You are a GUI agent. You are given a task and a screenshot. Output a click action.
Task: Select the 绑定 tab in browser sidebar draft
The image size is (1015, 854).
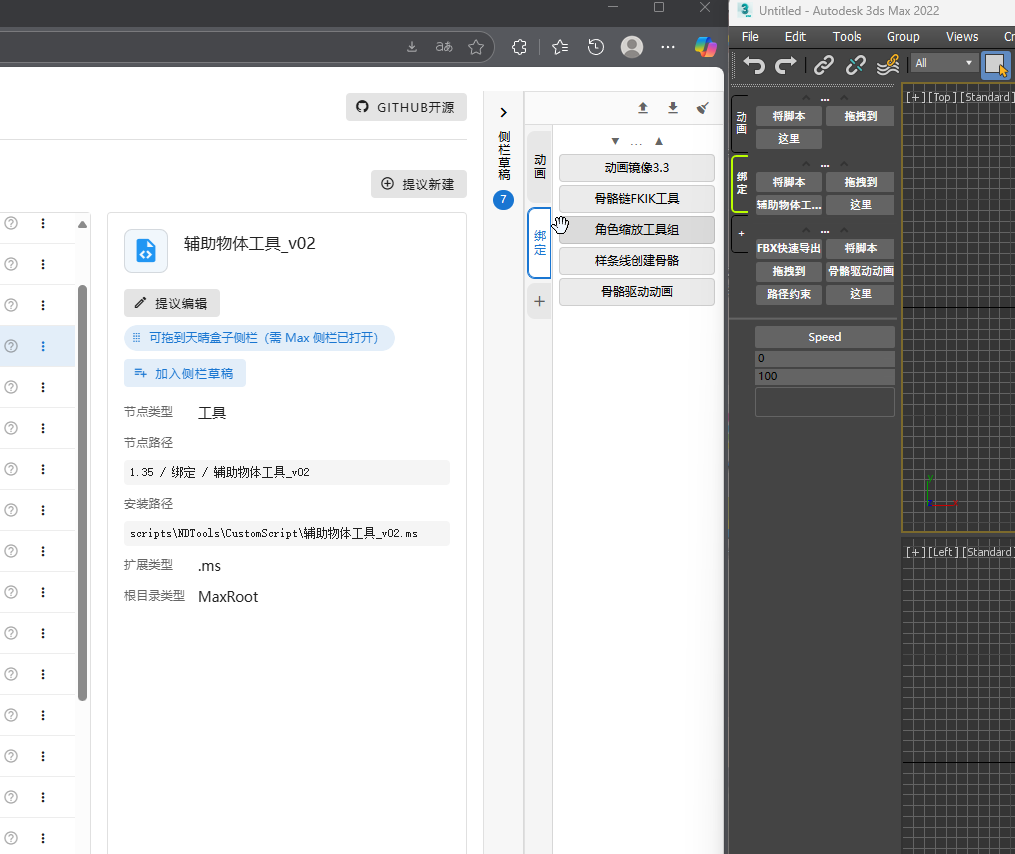click(540, 243)
